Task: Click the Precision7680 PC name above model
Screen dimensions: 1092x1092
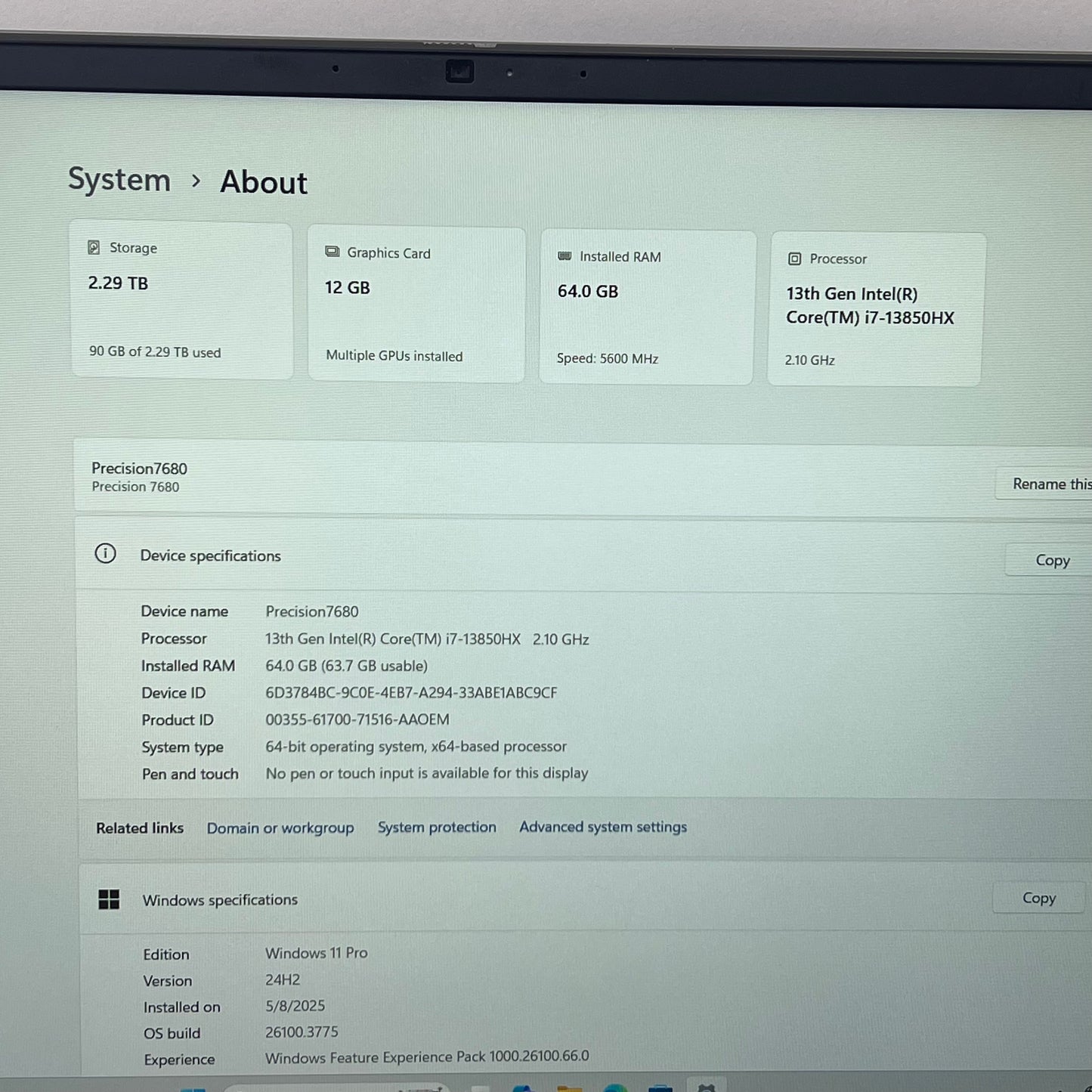Action: point(139,469)
